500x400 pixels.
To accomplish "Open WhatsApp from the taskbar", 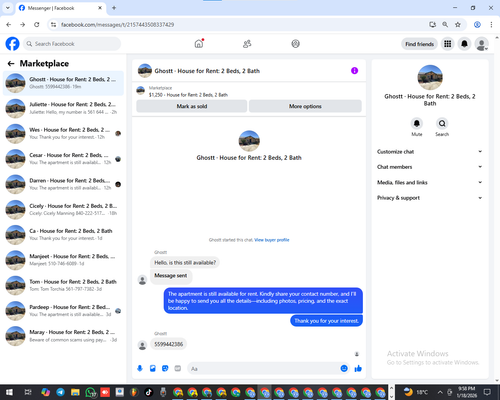I will 90,392.
